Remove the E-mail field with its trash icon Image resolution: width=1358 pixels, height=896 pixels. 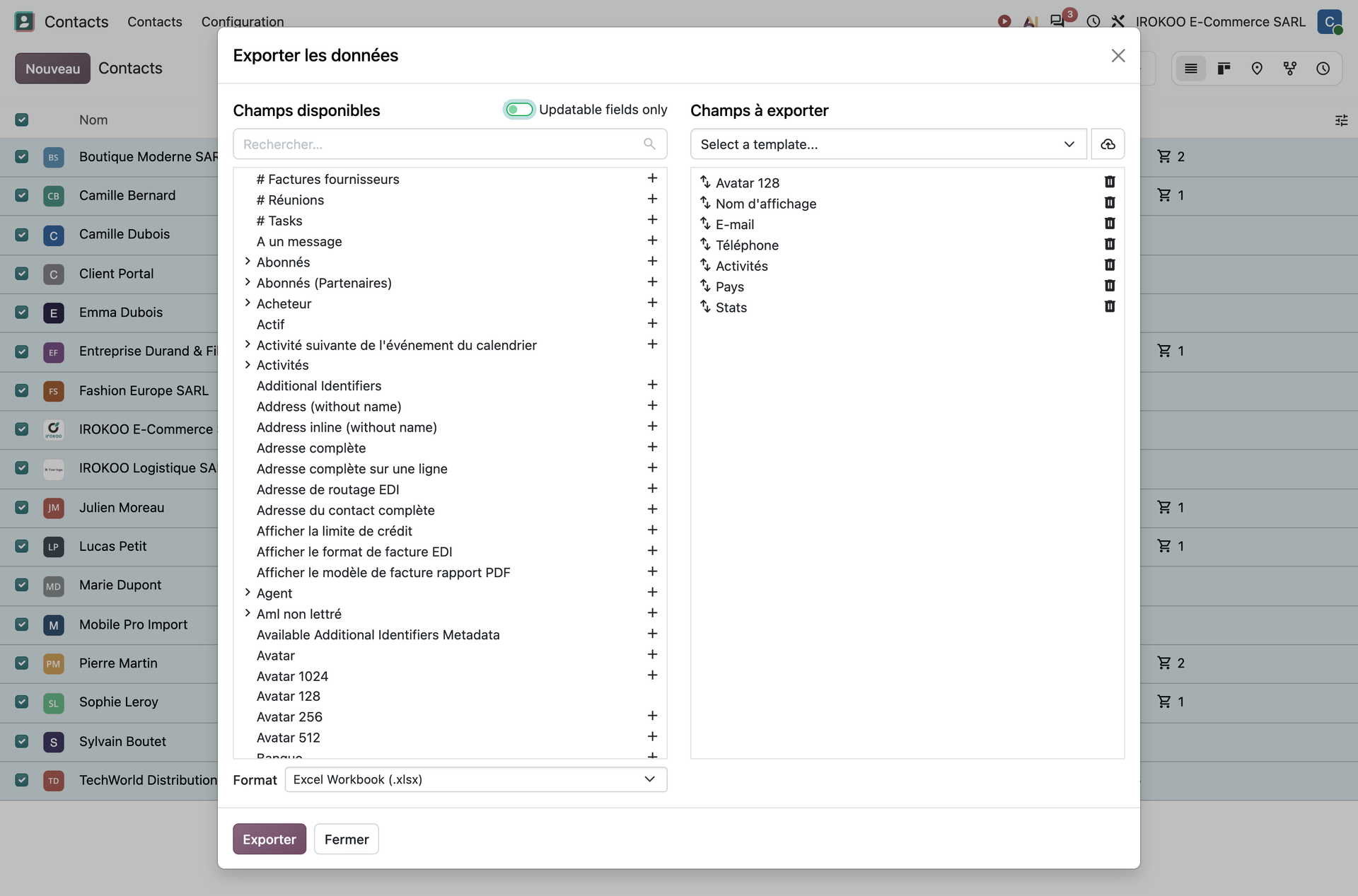(1109, 223)
